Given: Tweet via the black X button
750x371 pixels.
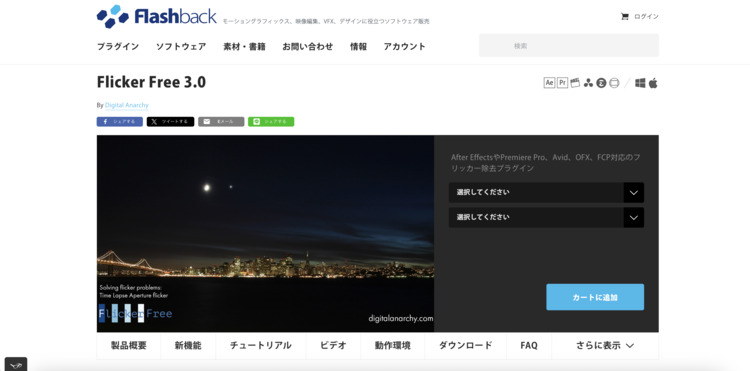Looking at the screenshot, I should coord(170,121).
